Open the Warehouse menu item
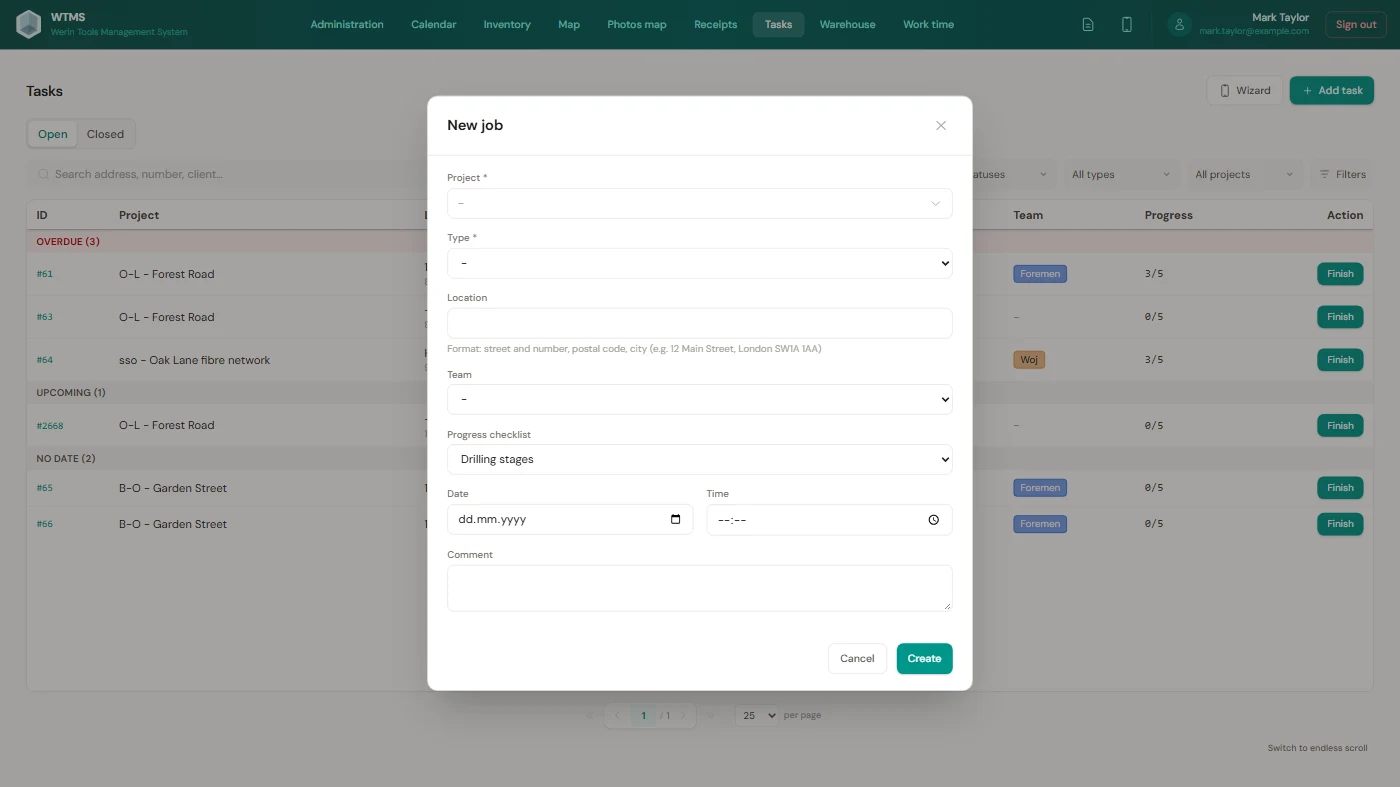 coord(847,24)
